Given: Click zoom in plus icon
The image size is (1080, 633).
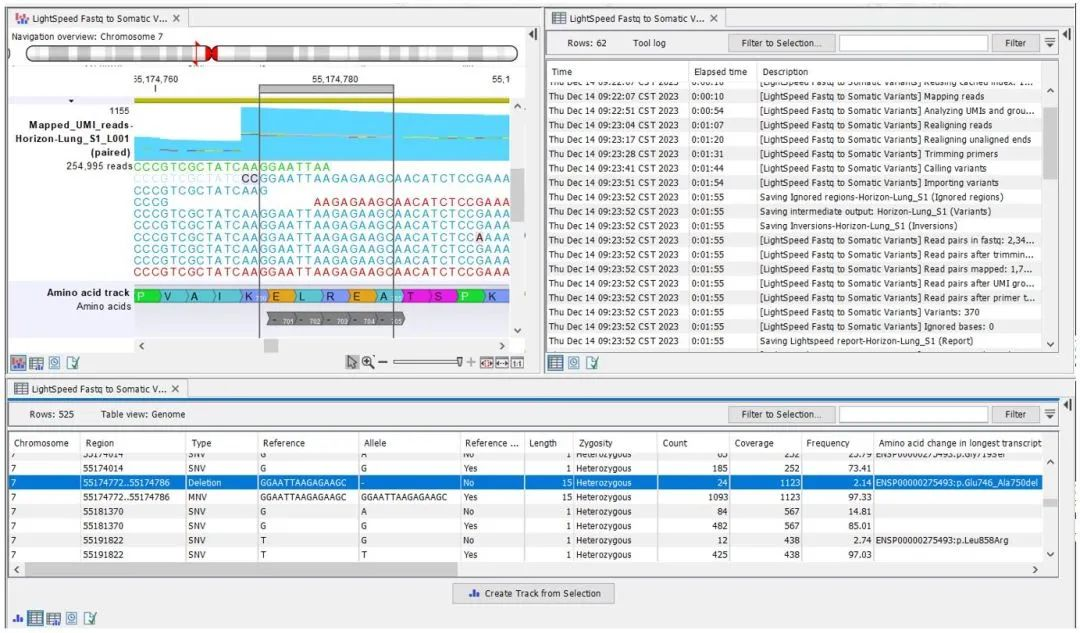Looking at the screenshot, I should (471, 362).
